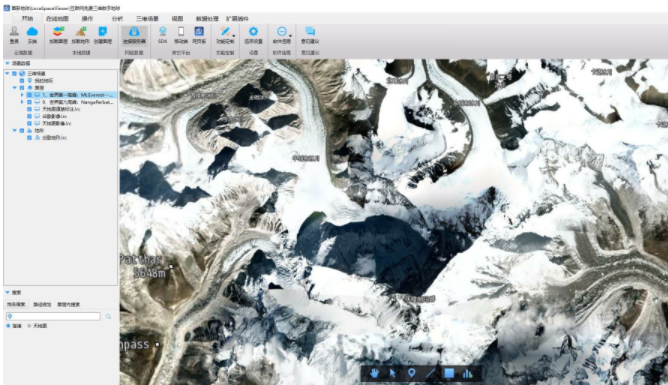Viewport: 668px width, 385px height.
Task: Toggle checkbox of root 3D scene node
Action: tap(14, 74)
